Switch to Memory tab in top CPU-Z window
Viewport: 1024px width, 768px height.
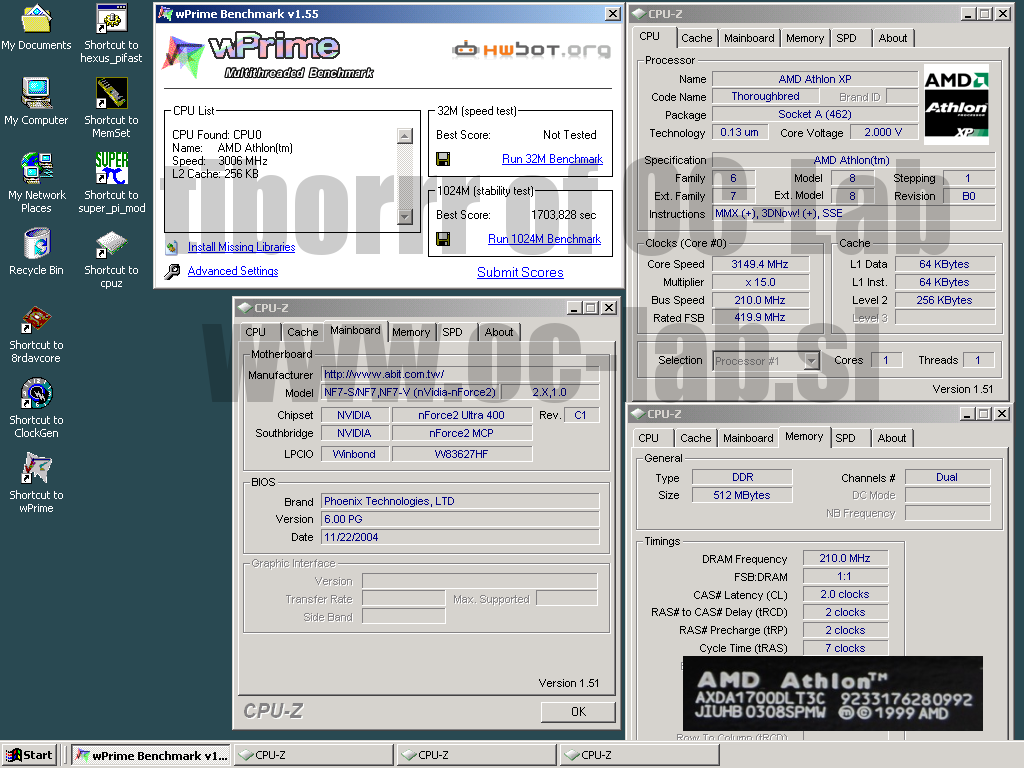pos(805,38)
